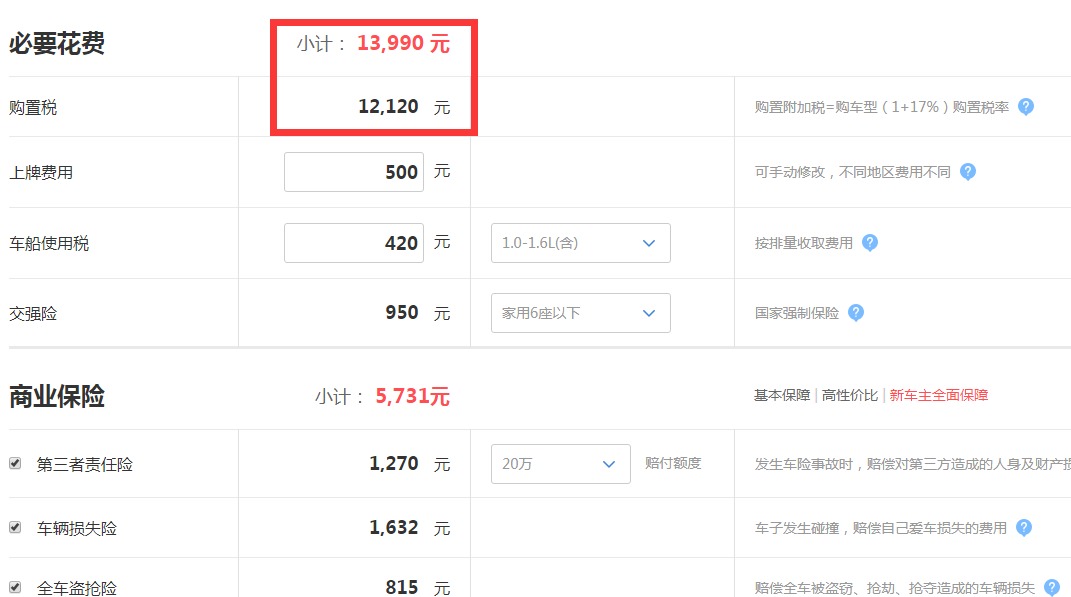Toggle the 第三者责任险 checkbox
Image resolution: width=1071 pixels, height=597 pixels.
coord(15,464)
